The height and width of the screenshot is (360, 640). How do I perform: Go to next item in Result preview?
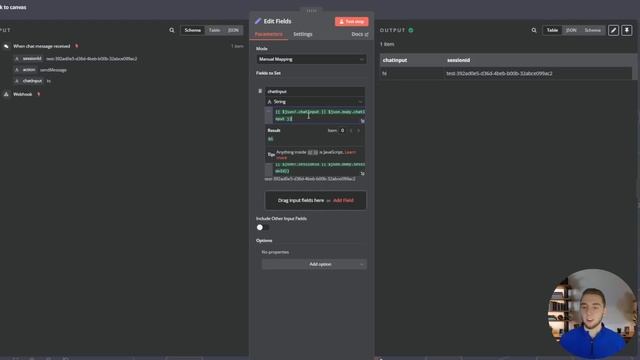[358, 131]
